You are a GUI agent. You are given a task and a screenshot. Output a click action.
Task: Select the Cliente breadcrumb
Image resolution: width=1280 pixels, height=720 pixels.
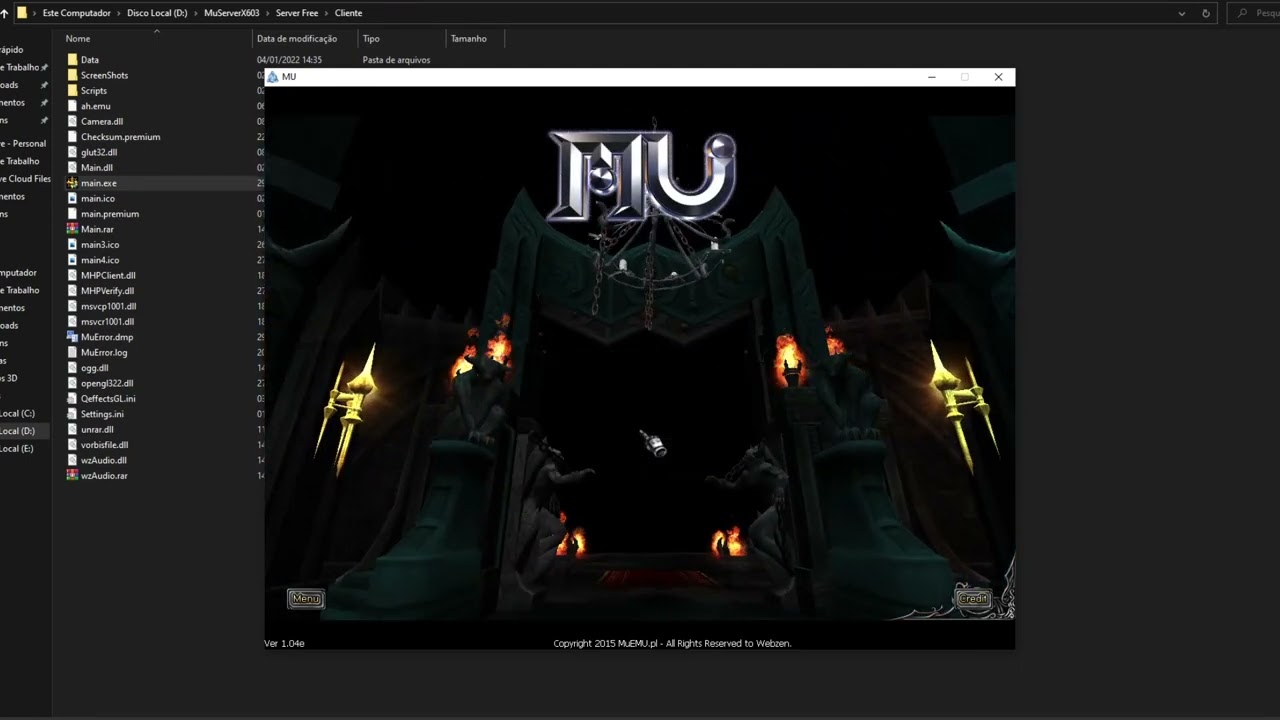[348, 13]
